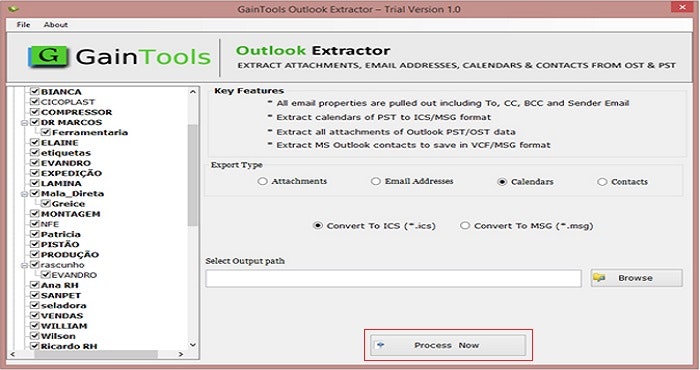
Task: Select the Email Addresses export type
Action: click(376, 181)
